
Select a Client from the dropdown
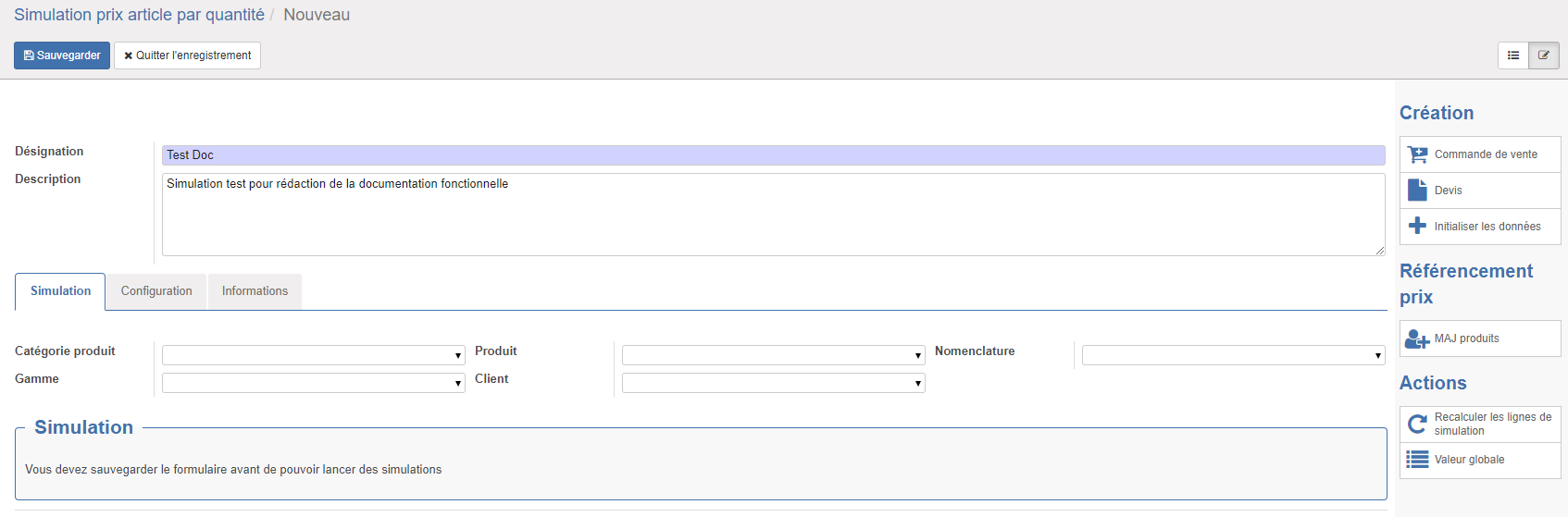pos(774,383)
